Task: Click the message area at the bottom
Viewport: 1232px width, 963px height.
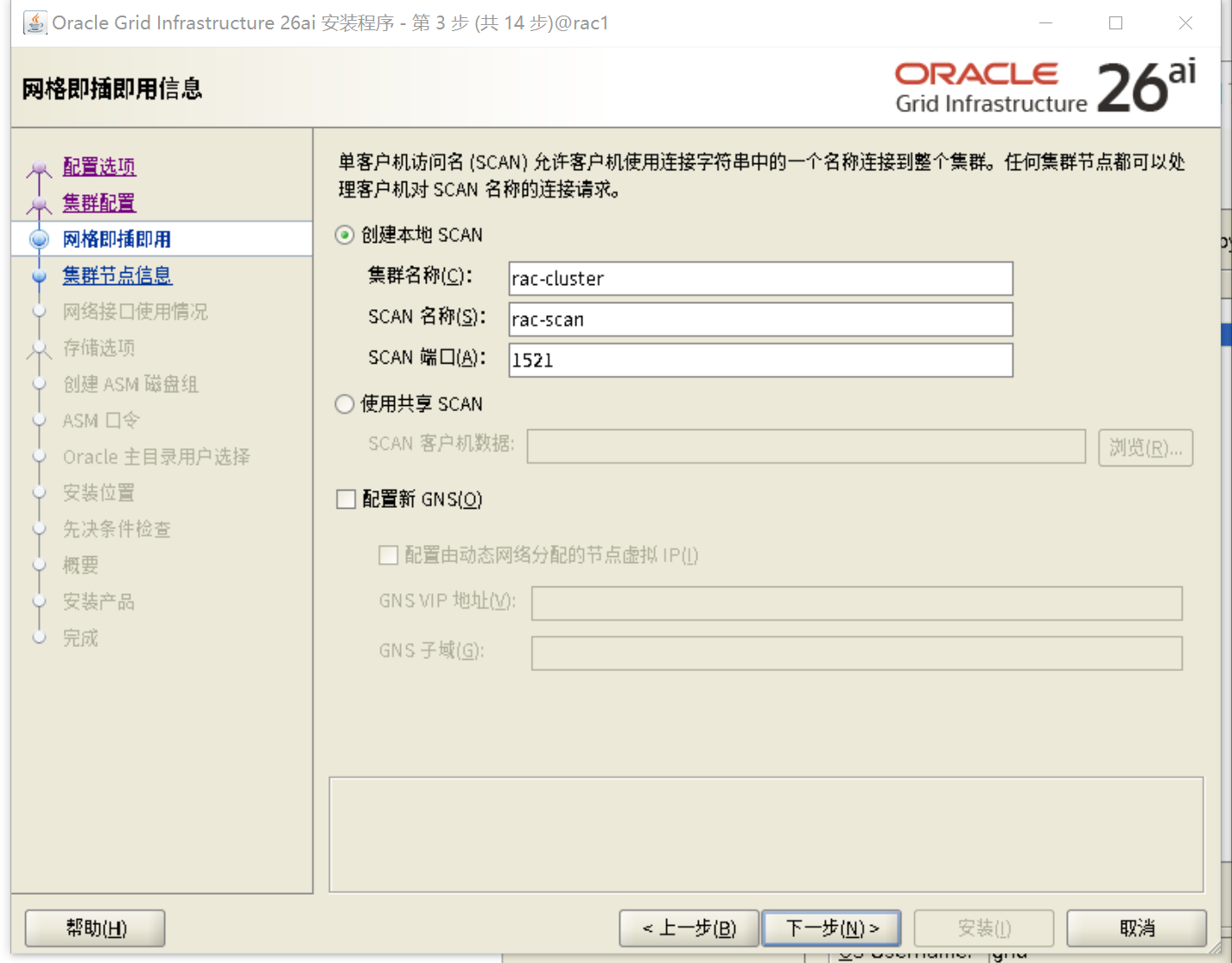Action: click(766, 834)
